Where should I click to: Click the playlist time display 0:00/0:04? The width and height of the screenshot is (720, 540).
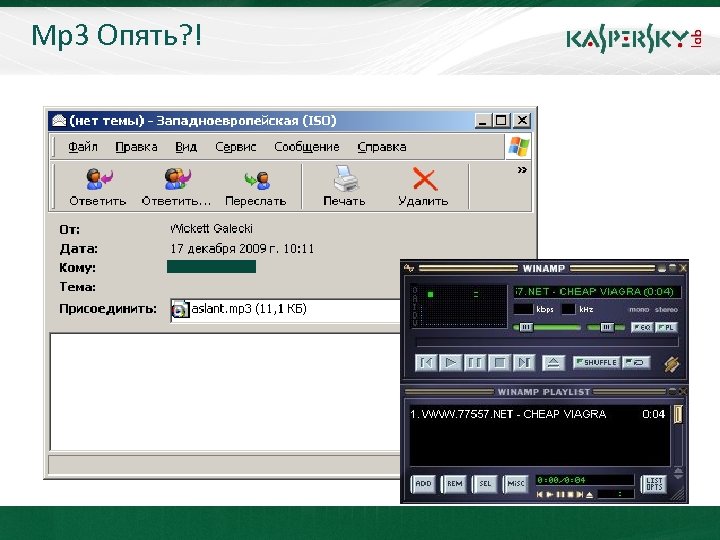pyautogui.click(x=584, y=480)
